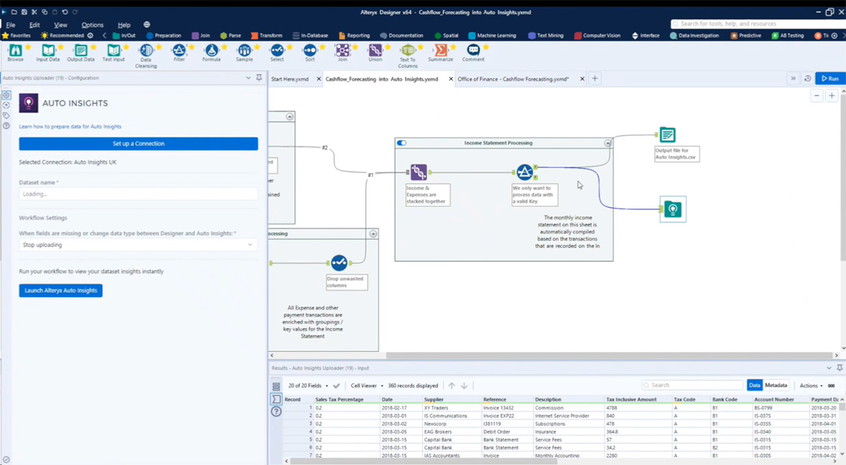Collapse the Income Statement Processing container
846x465 pixels.
click(608, 143)
